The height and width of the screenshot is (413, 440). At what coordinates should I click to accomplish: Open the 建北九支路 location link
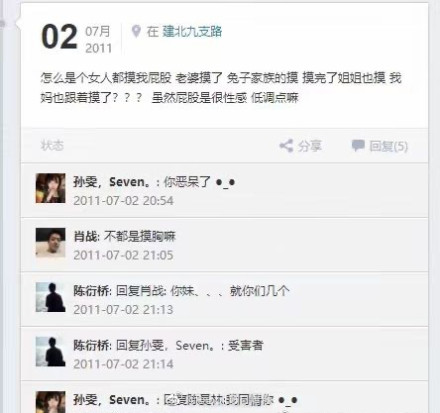(192, 31)
